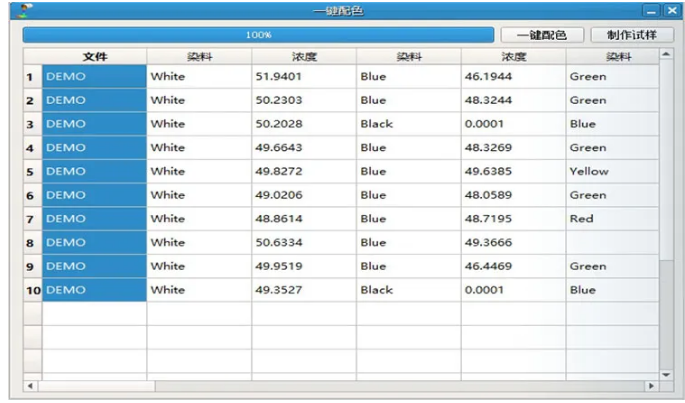Click the empty third dye cell in row 8
Image resolution: width=685 pixels, height=403 pixels.
[x=612, y=243]
